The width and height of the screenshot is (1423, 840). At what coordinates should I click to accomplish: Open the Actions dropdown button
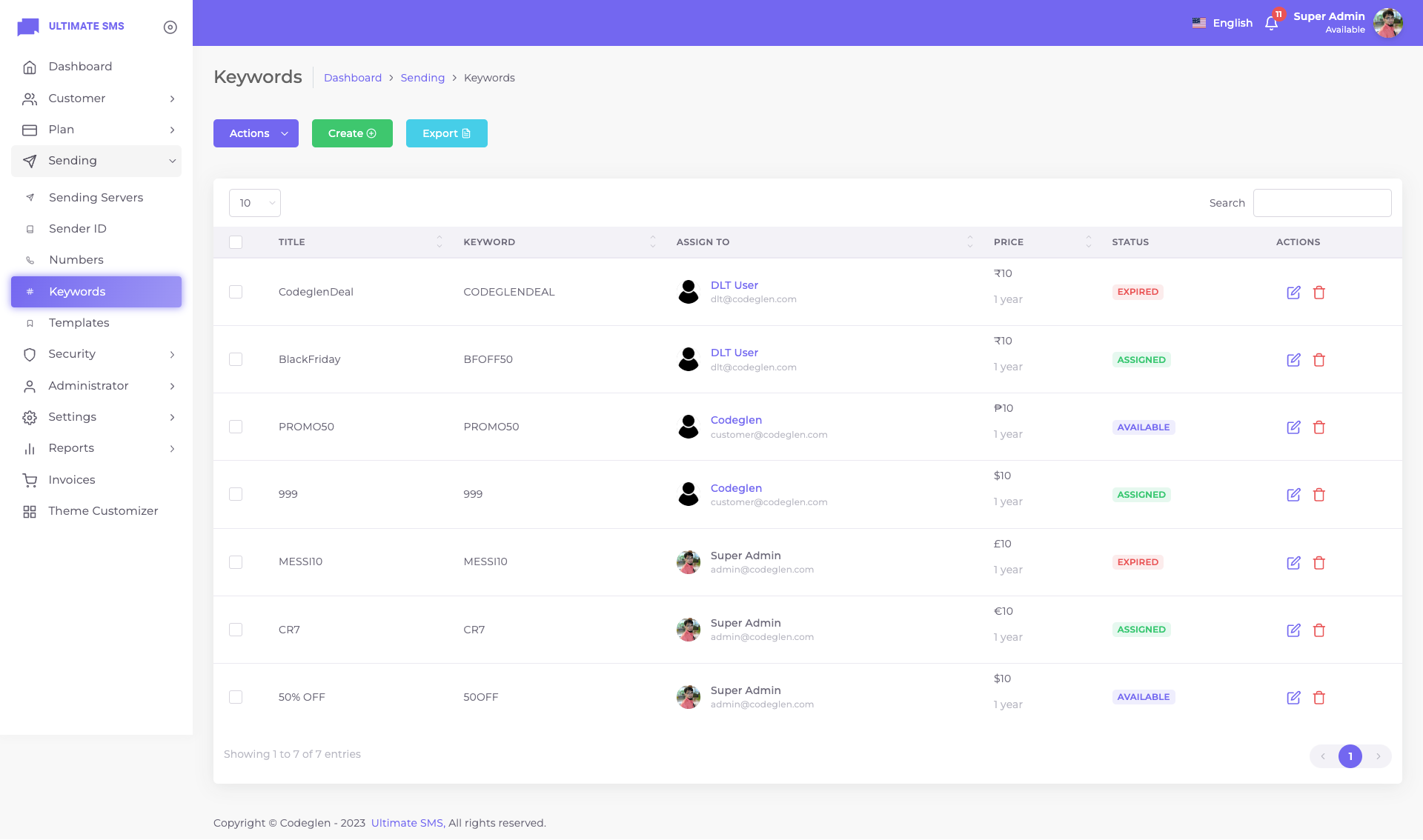256,133
